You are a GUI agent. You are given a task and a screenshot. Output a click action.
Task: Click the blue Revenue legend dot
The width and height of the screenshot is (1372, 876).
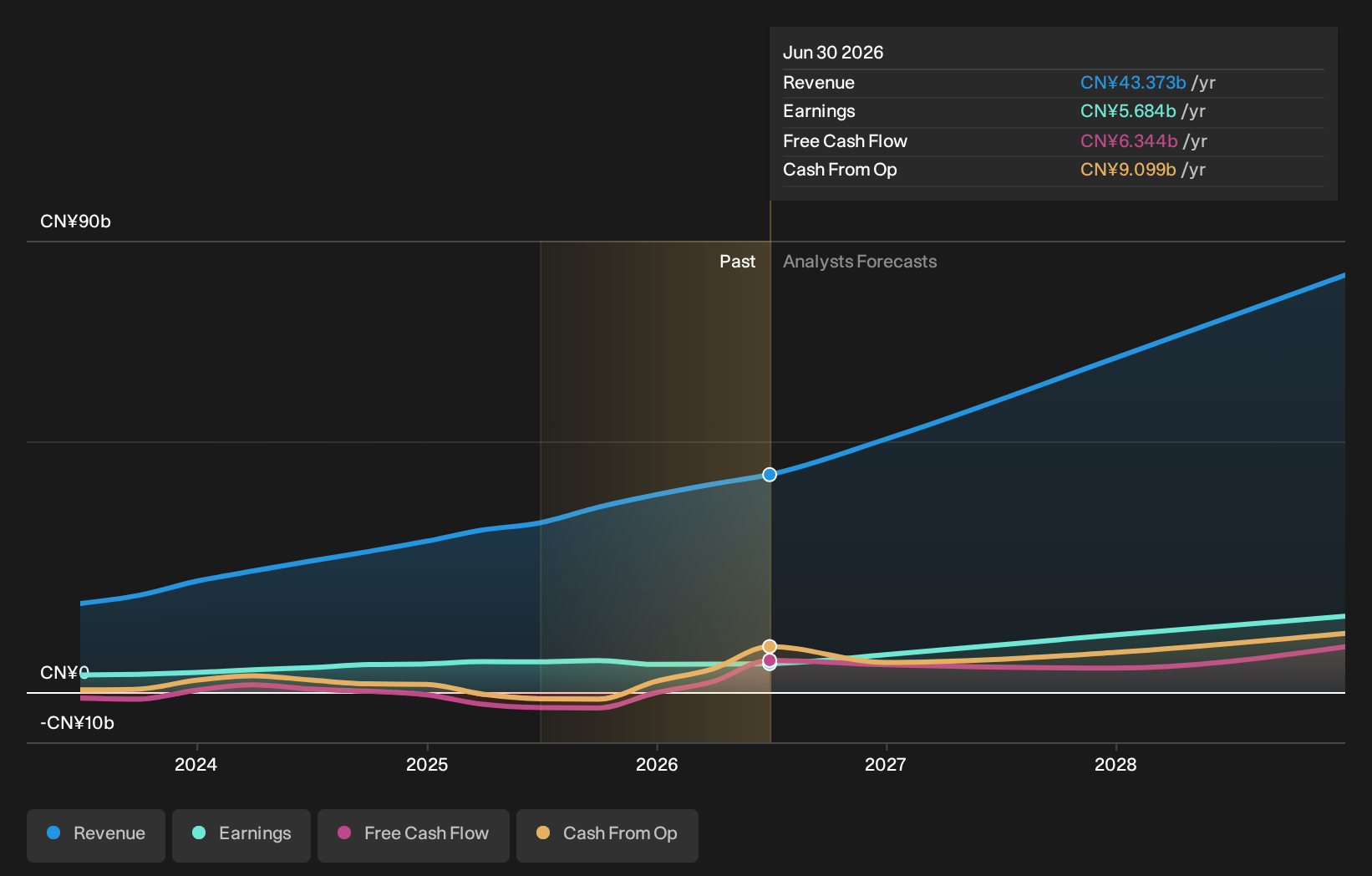[53, 833]
